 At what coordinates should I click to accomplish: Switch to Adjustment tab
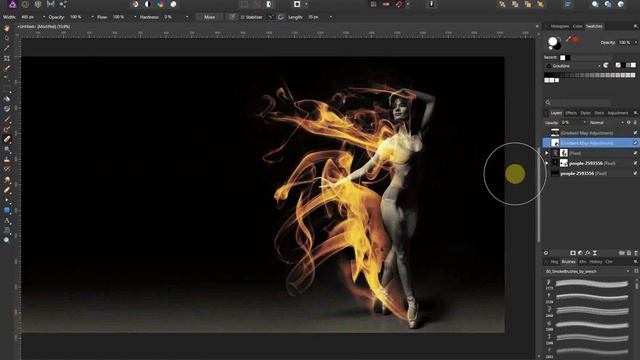[x=618, y=113]
